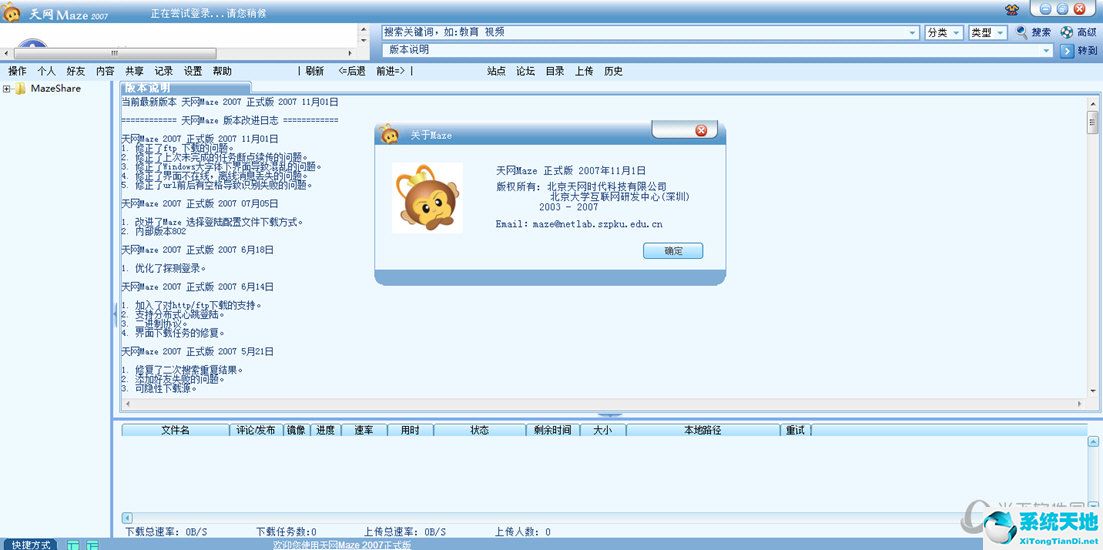
Task: Click the magnifier search icon
Action: (1021, 32)
